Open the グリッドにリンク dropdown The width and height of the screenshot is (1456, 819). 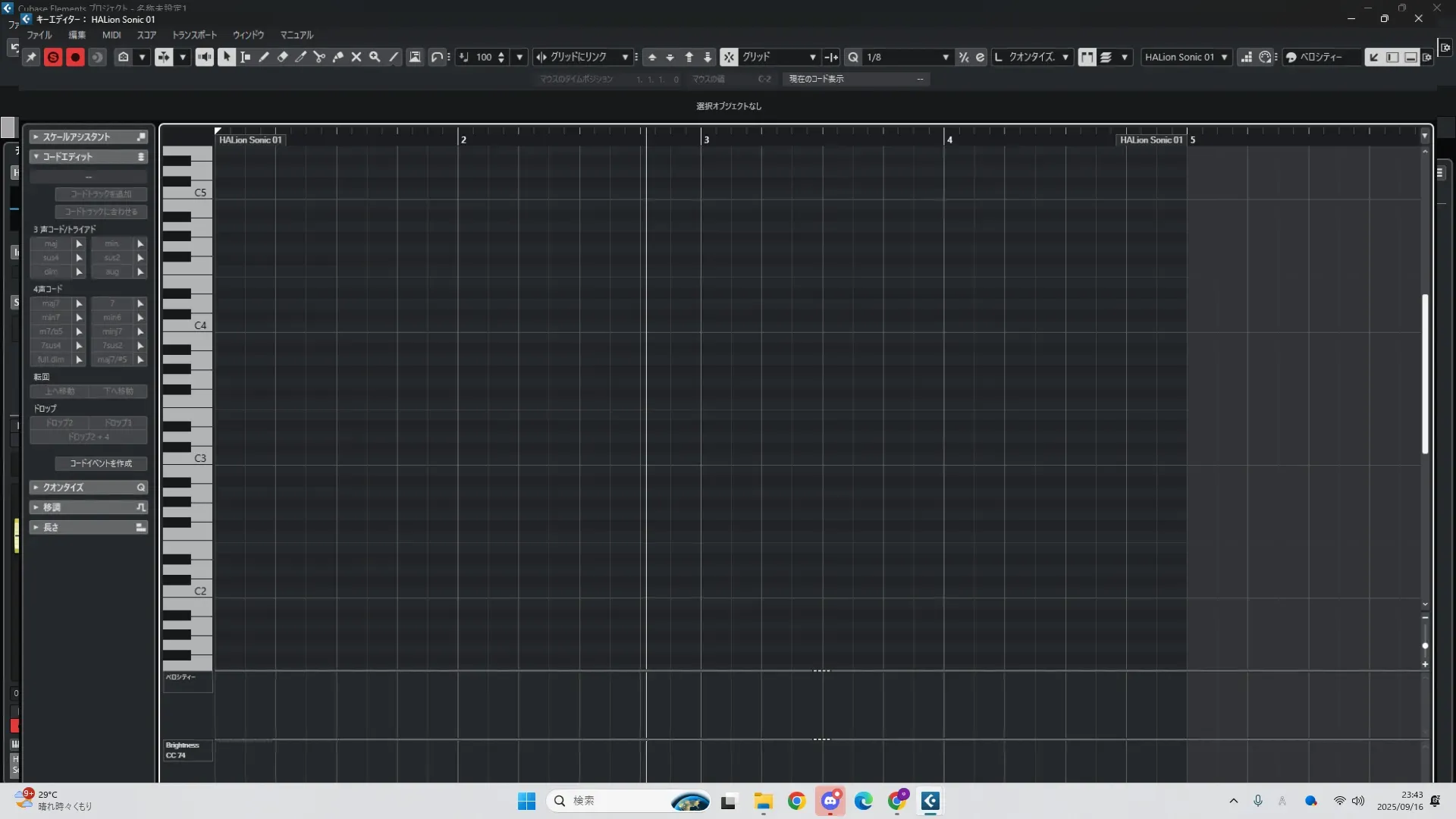point(624,57)
